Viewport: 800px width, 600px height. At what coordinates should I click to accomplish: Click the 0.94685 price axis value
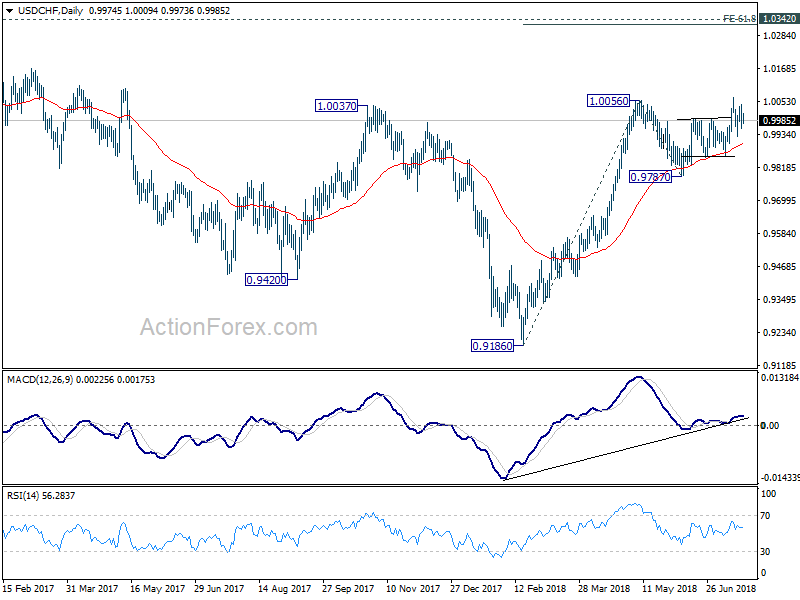pos(779,266)
